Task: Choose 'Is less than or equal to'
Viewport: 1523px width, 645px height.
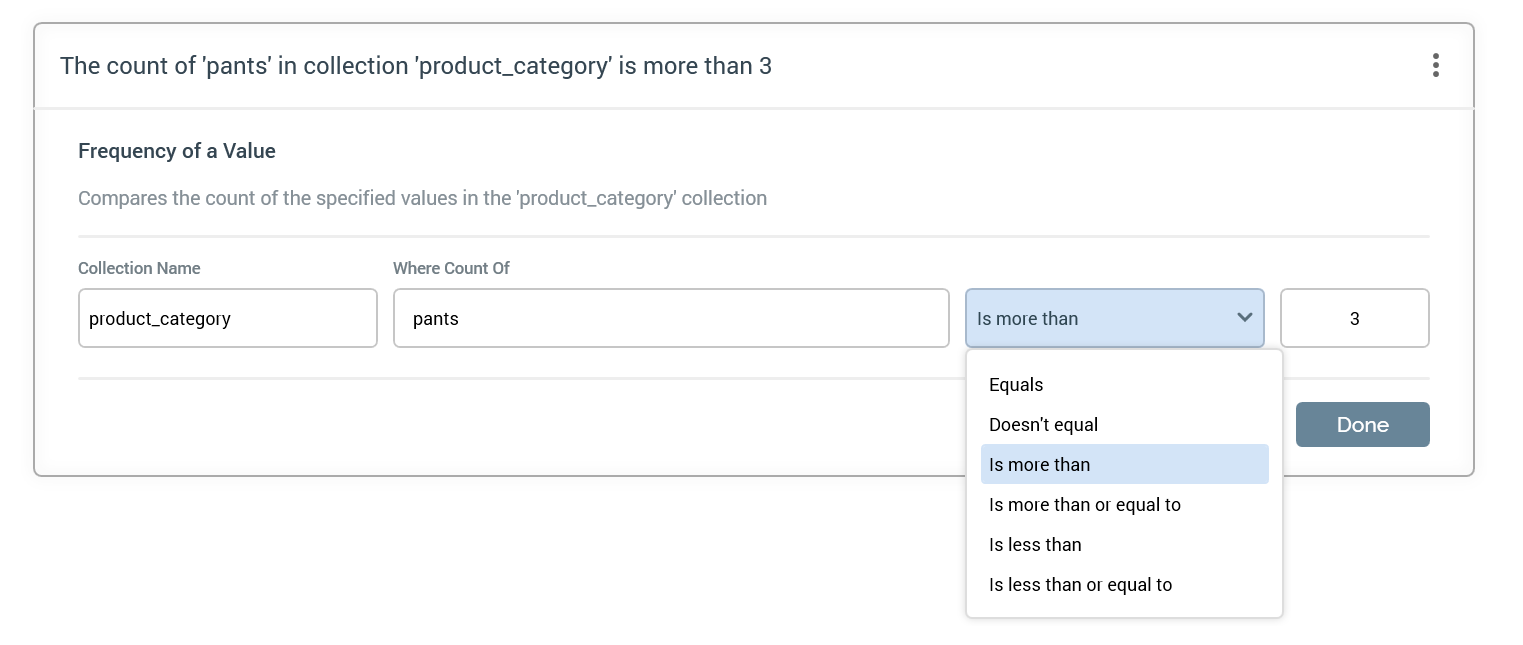Action: [1080, 585]
